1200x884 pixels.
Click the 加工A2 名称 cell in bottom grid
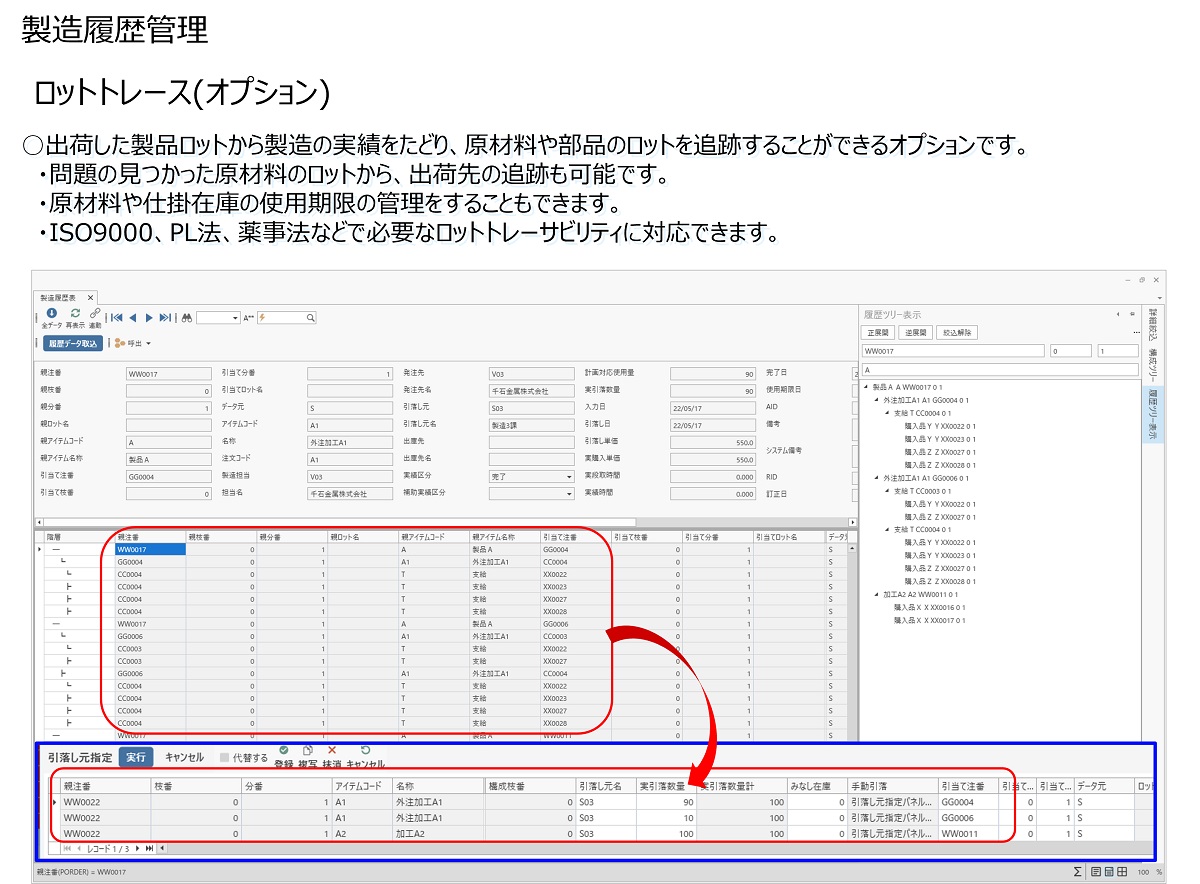[x=438, y=832]
